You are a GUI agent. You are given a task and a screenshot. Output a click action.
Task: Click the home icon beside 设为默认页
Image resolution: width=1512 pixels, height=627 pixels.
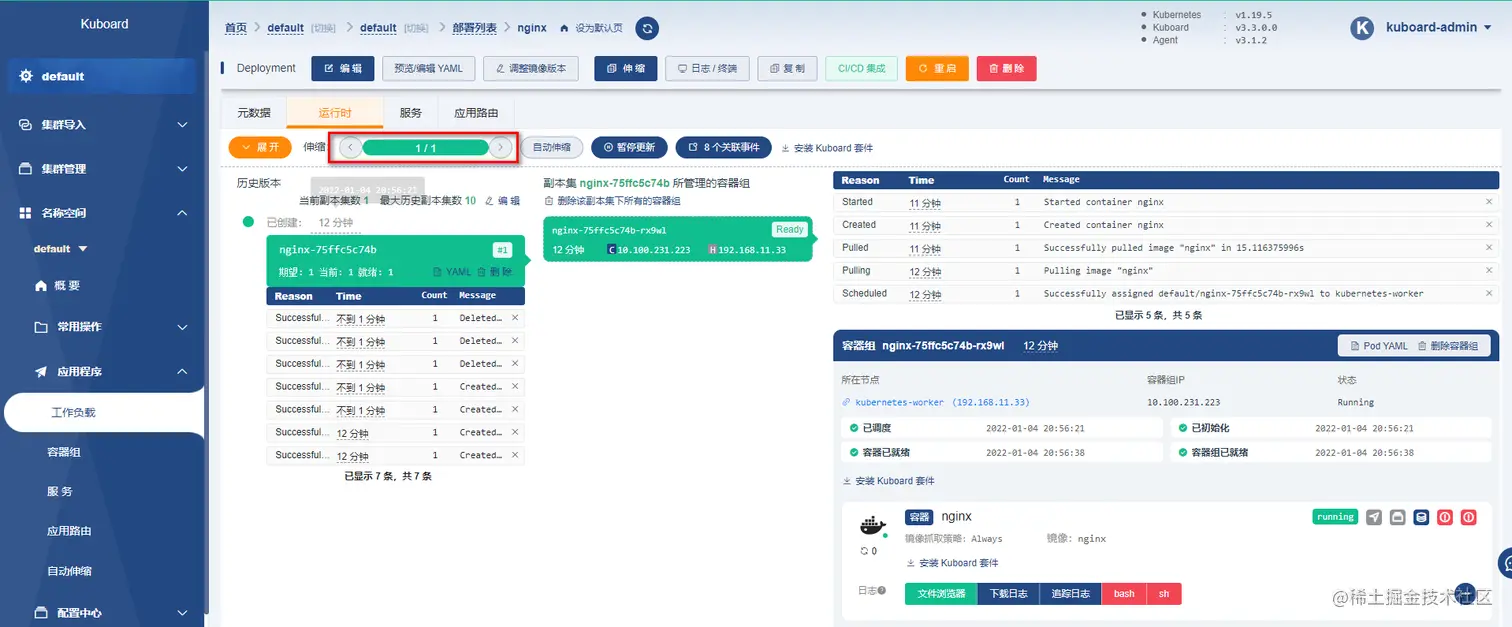coord(566,28)
